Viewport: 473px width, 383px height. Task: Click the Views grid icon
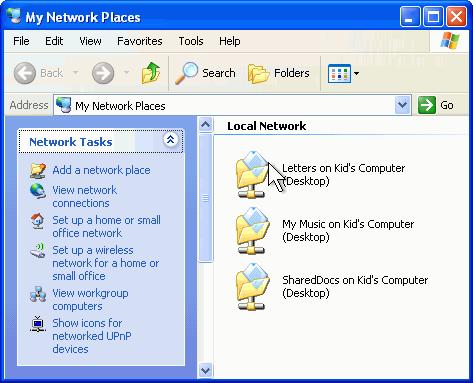pyautogui.click(x=339, y=73)
